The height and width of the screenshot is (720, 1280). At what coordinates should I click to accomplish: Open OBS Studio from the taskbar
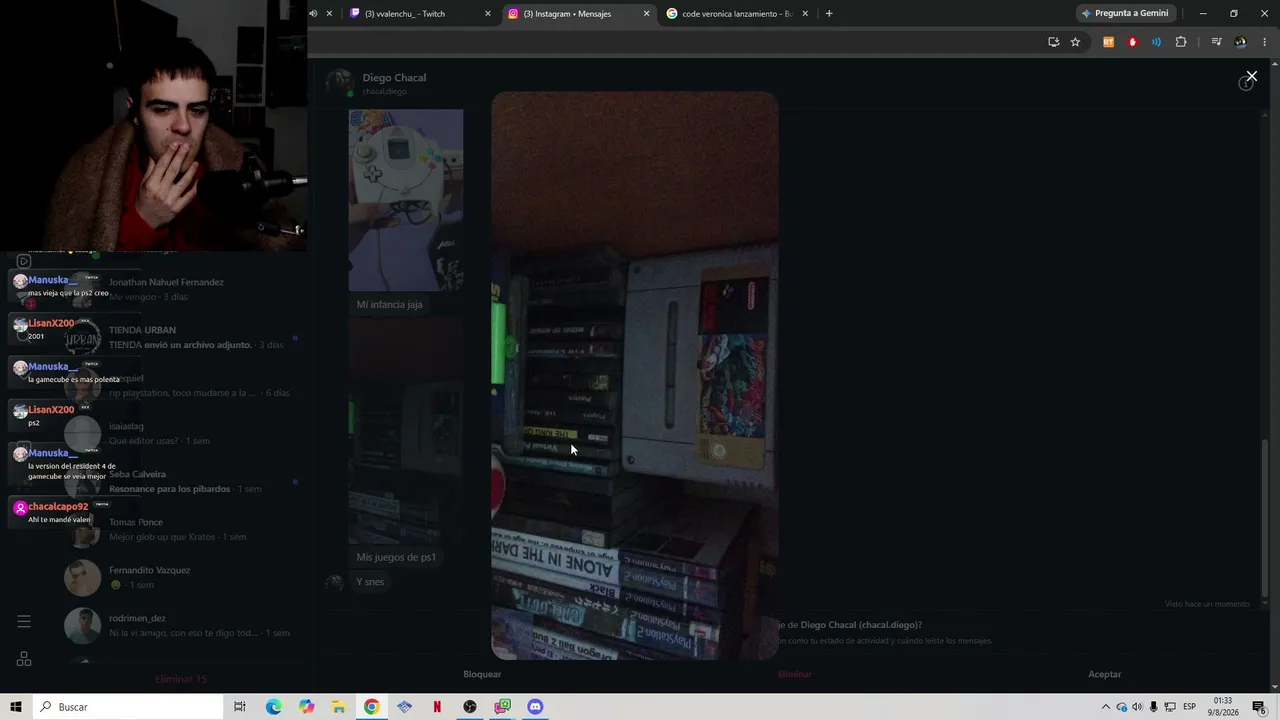point(470,707)
